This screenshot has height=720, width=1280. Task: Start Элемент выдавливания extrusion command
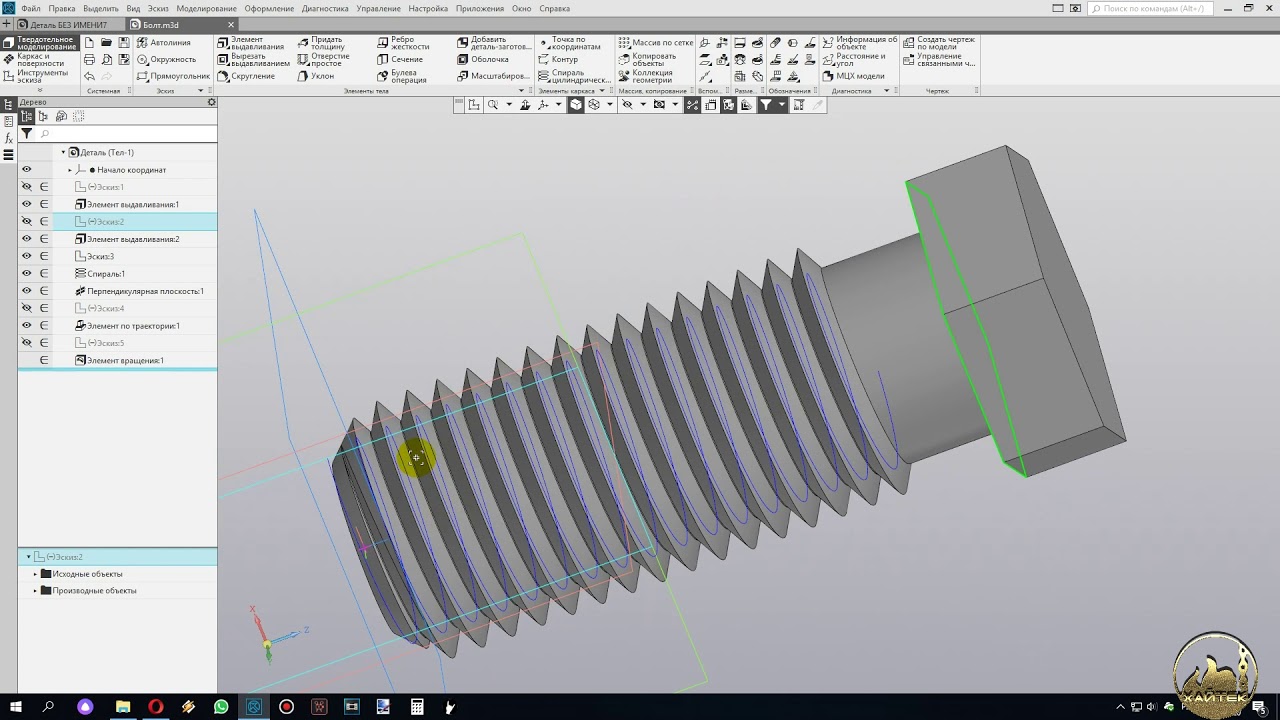(252, 43)
